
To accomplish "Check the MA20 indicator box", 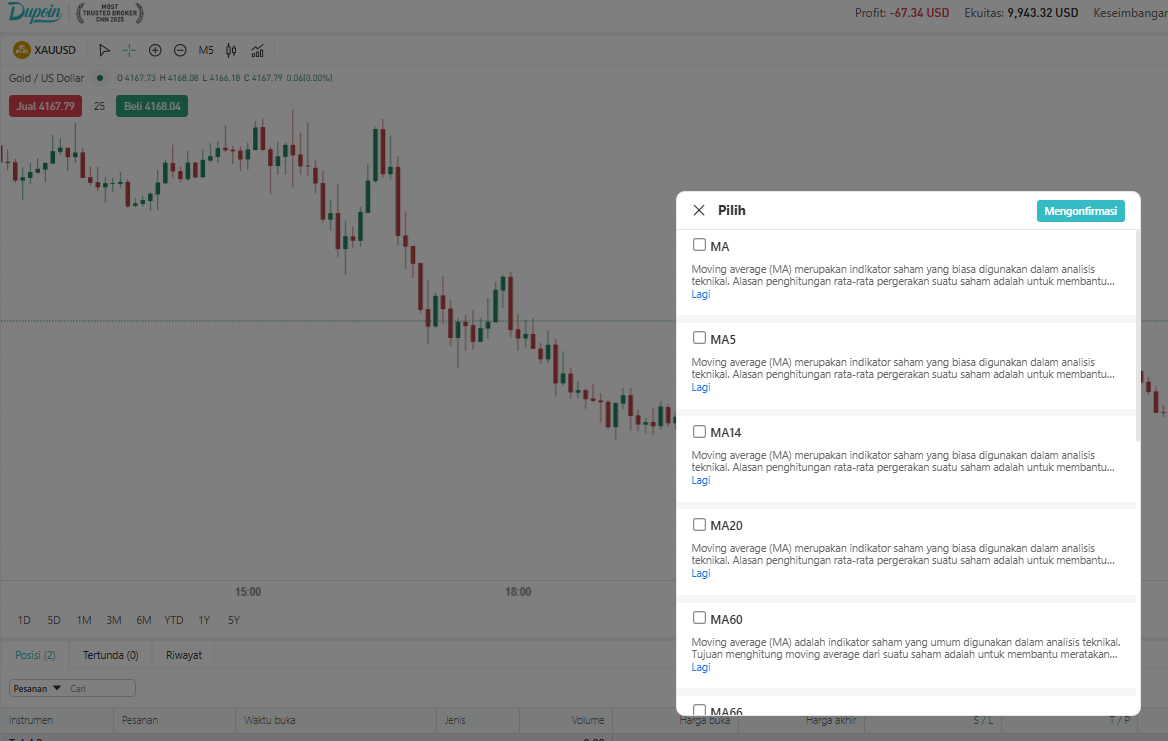I will [x=699, y=524].
